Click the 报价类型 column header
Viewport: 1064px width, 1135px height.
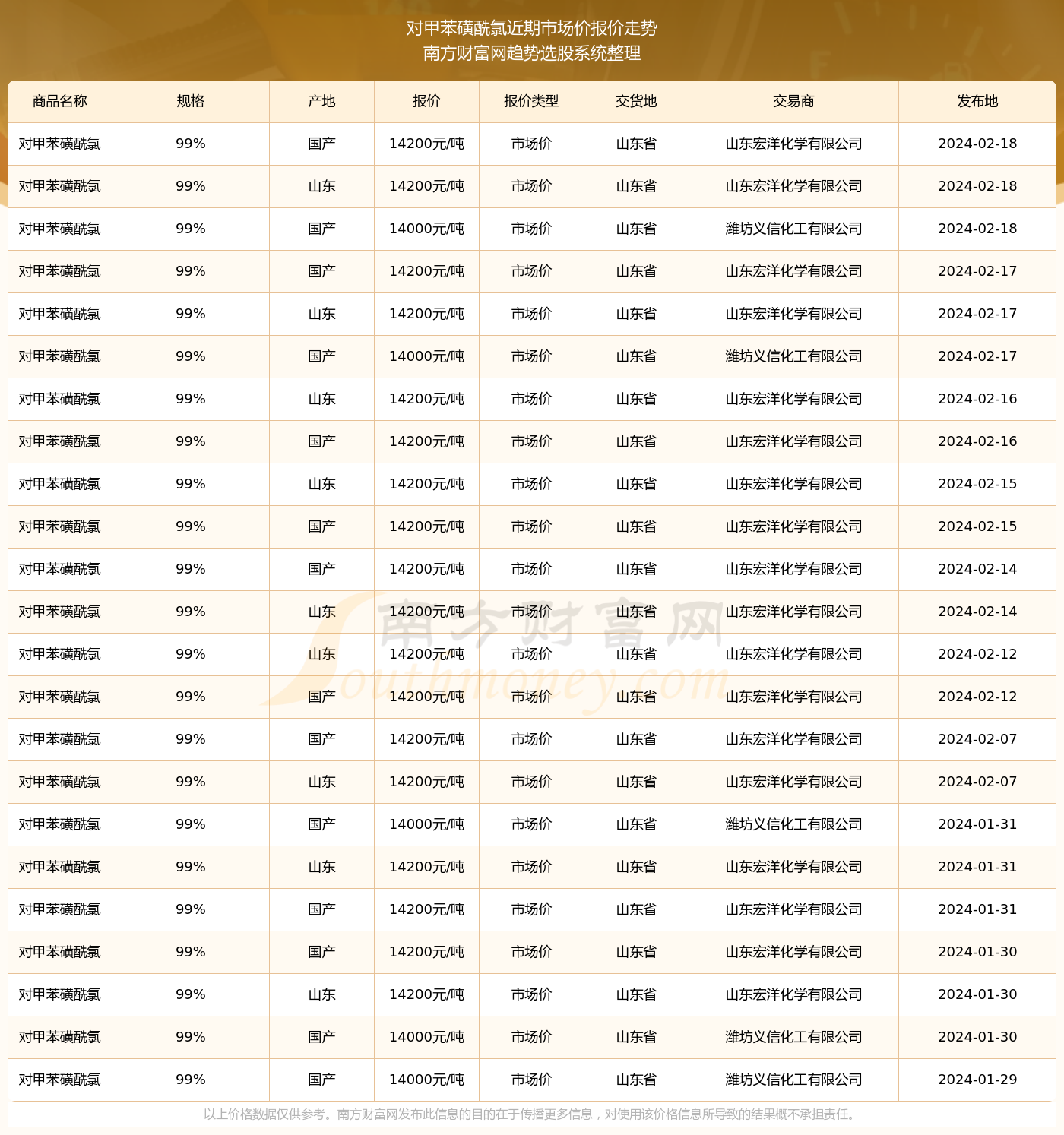(x=531, y=101)
